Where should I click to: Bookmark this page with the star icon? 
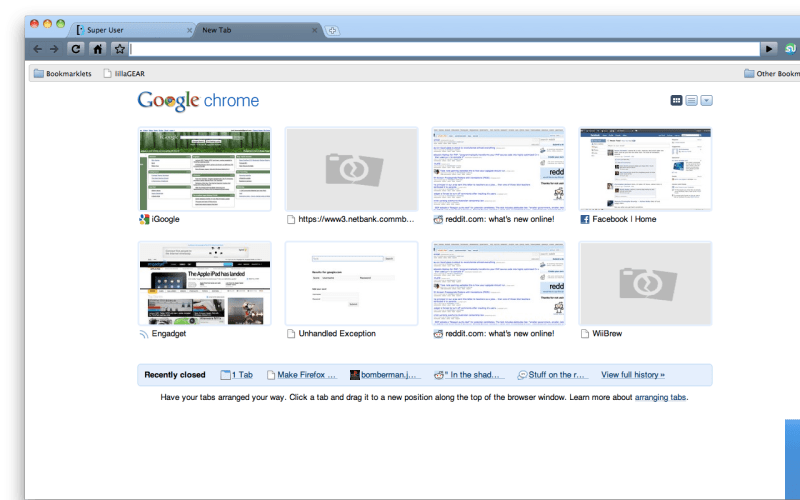click(119, 49)
